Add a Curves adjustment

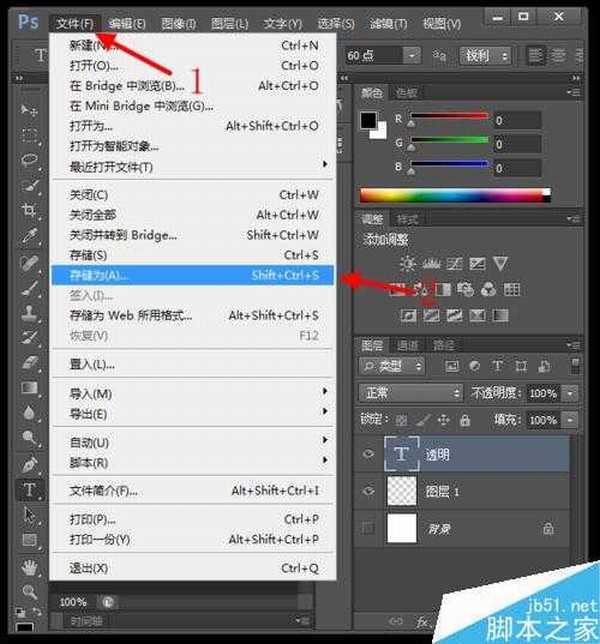pos(454,264)
